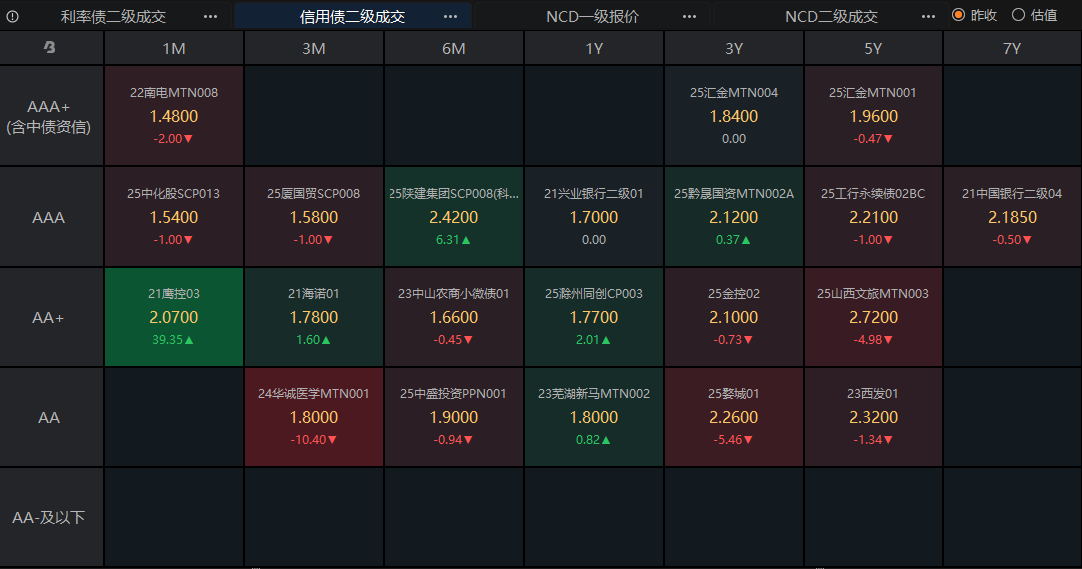Open bond 21兴业银行二级01 cell
The image size is (1082, 569).
(594, 217)
